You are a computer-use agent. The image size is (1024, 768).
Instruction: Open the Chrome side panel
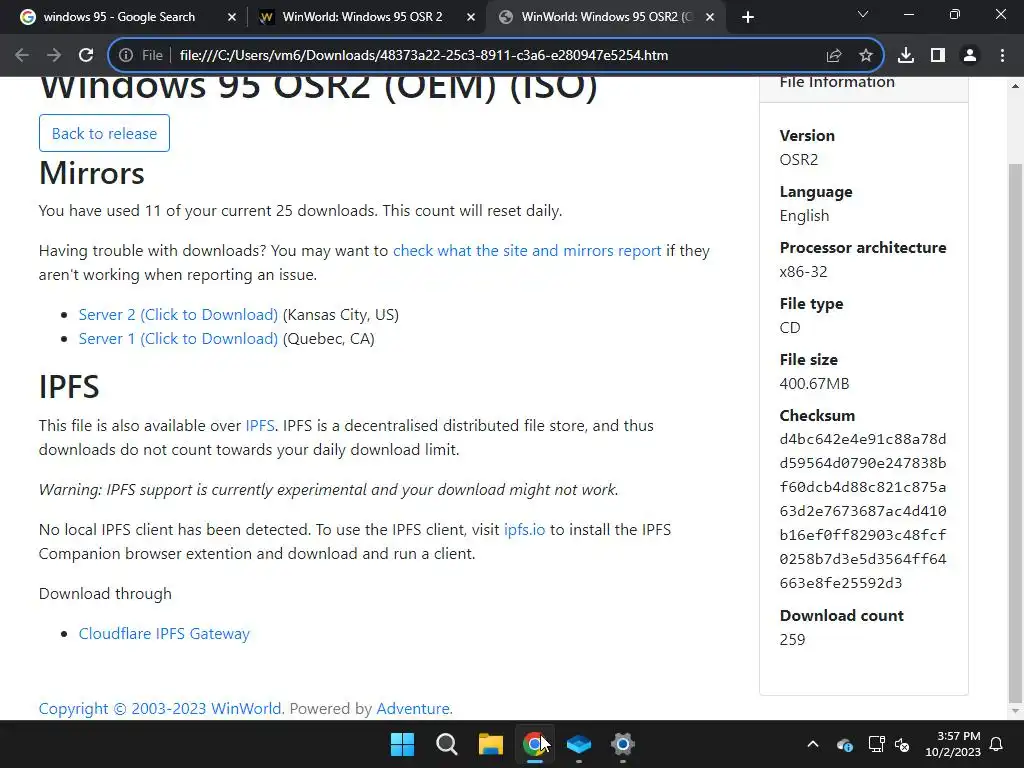[938, 56]
